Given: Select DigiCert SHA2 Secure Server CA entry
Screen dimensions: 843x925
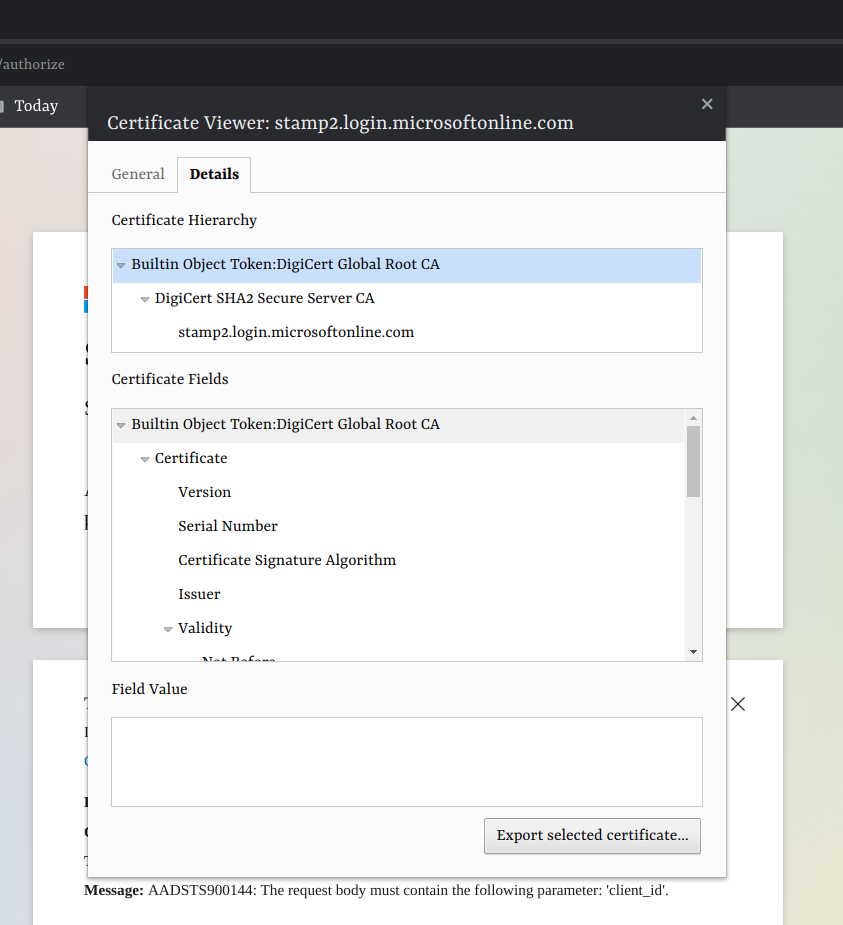Looking at the screenshot, I should click(264, 298).
